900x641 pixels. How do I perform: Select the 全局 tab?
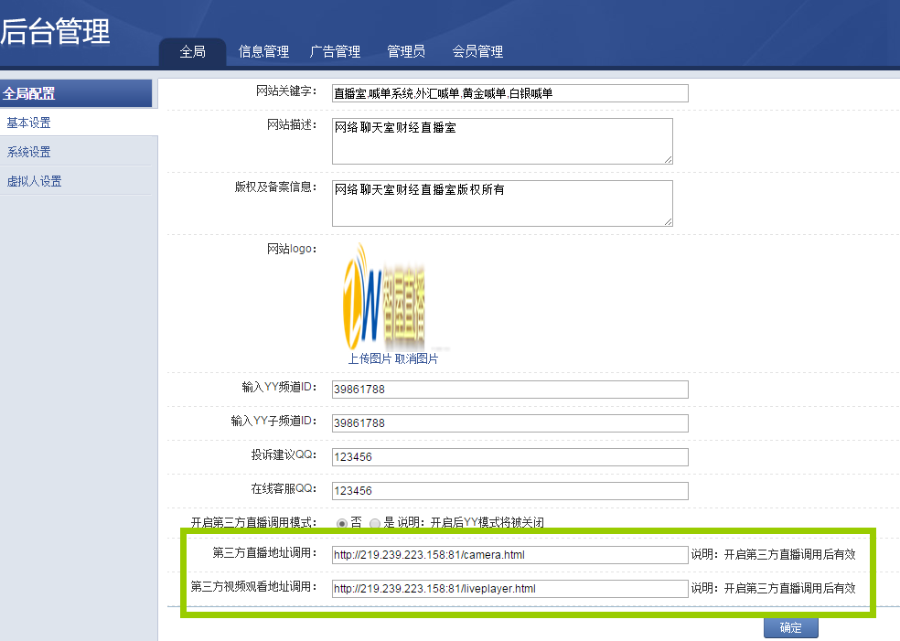(x=193, y=52)
